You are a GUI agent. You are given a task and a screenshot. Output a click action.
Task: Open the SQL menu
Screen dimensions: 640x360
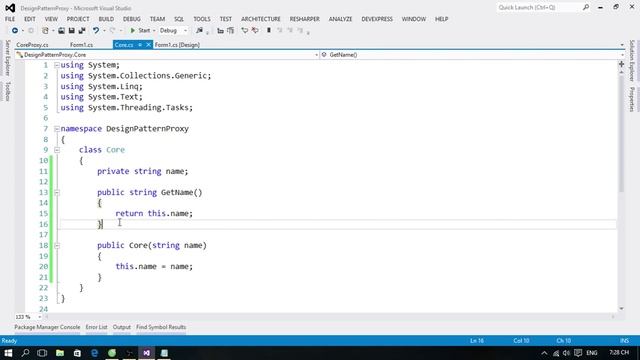pos(179,19)
